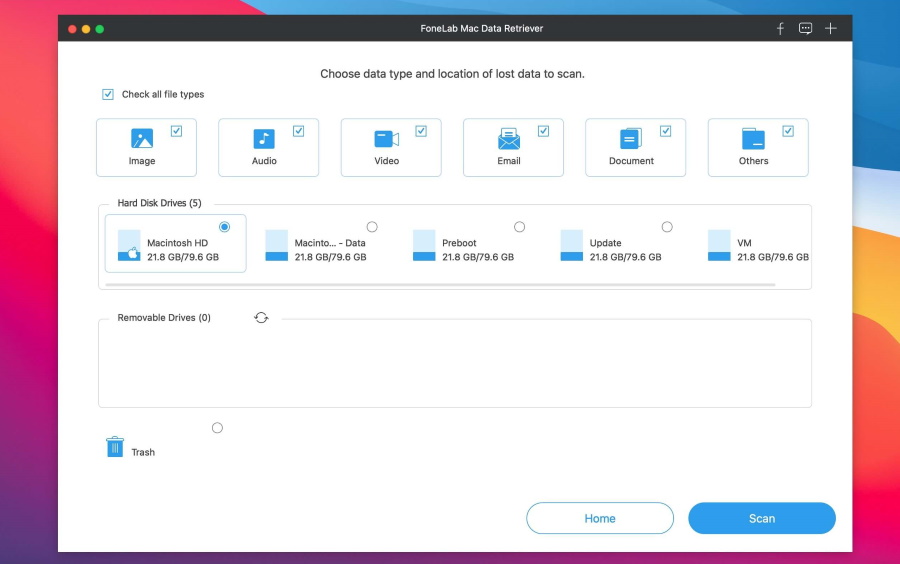
Task: Uncheck the Video checkbox
Action: 421,131
